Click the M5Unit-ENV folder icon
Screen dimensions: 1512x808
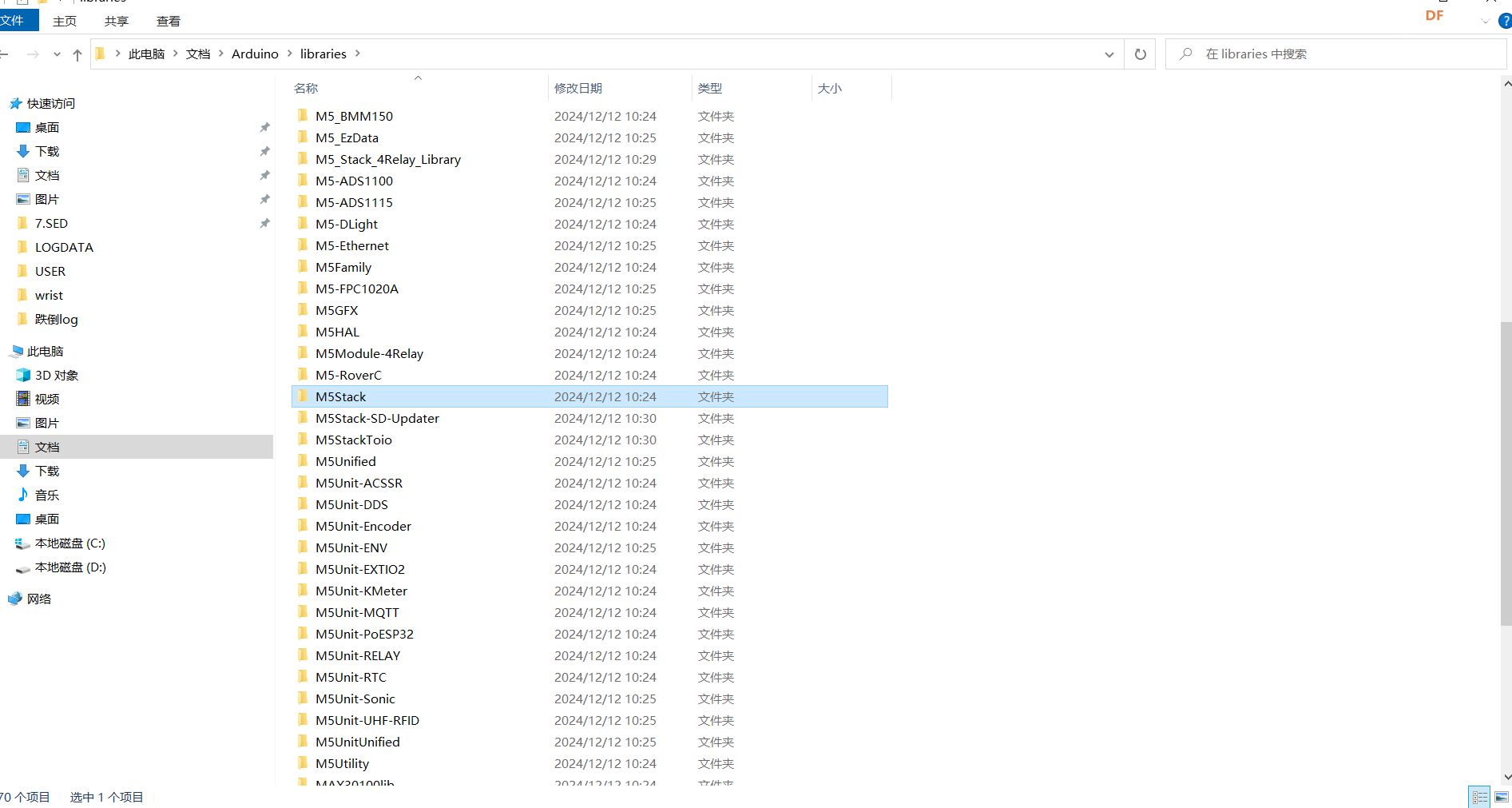coord(303,547)
